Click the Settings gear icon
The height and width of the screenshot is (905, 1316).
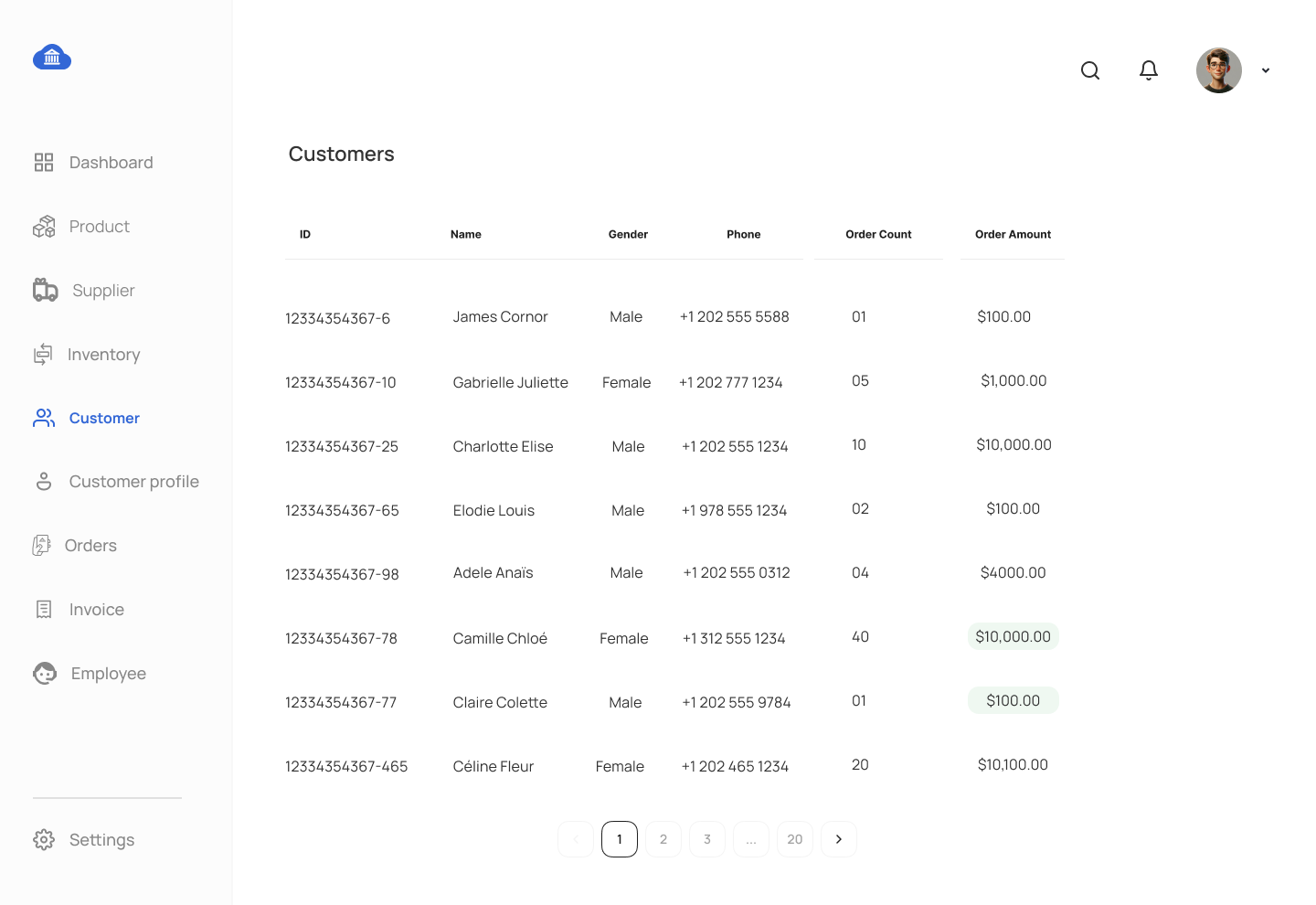[44, 839]
